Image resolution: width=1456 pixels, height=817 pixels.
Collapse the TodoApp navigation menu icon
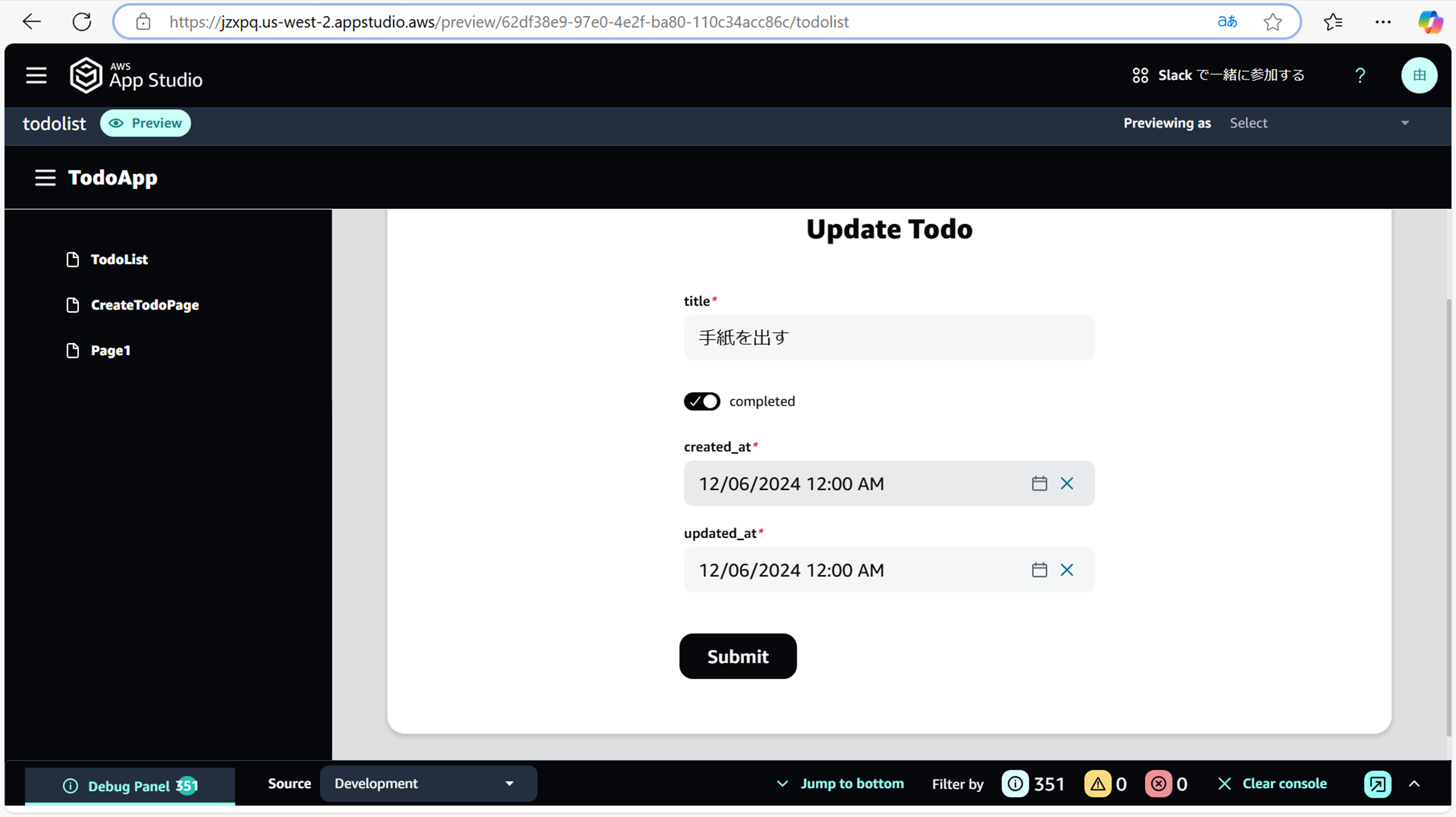pyautogui.click(x=45, y=178)
